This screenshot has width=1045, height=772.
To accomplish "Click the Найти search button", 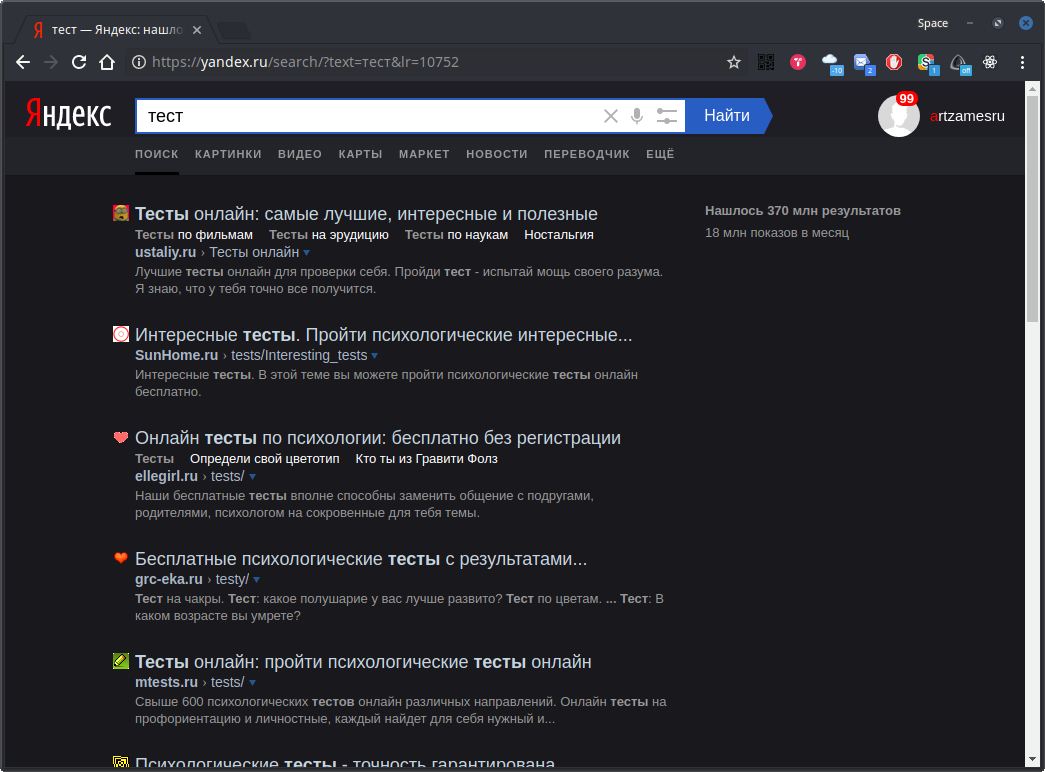I will [727, 116].
